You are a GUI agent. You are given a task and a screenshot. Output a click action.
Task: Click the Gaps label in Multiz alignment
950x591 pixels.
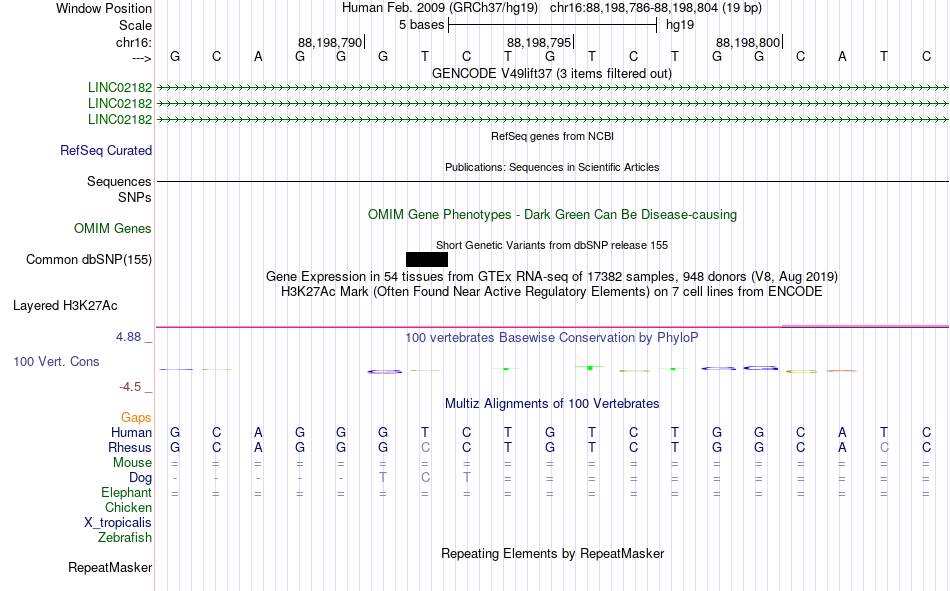[x=136, y=418]
